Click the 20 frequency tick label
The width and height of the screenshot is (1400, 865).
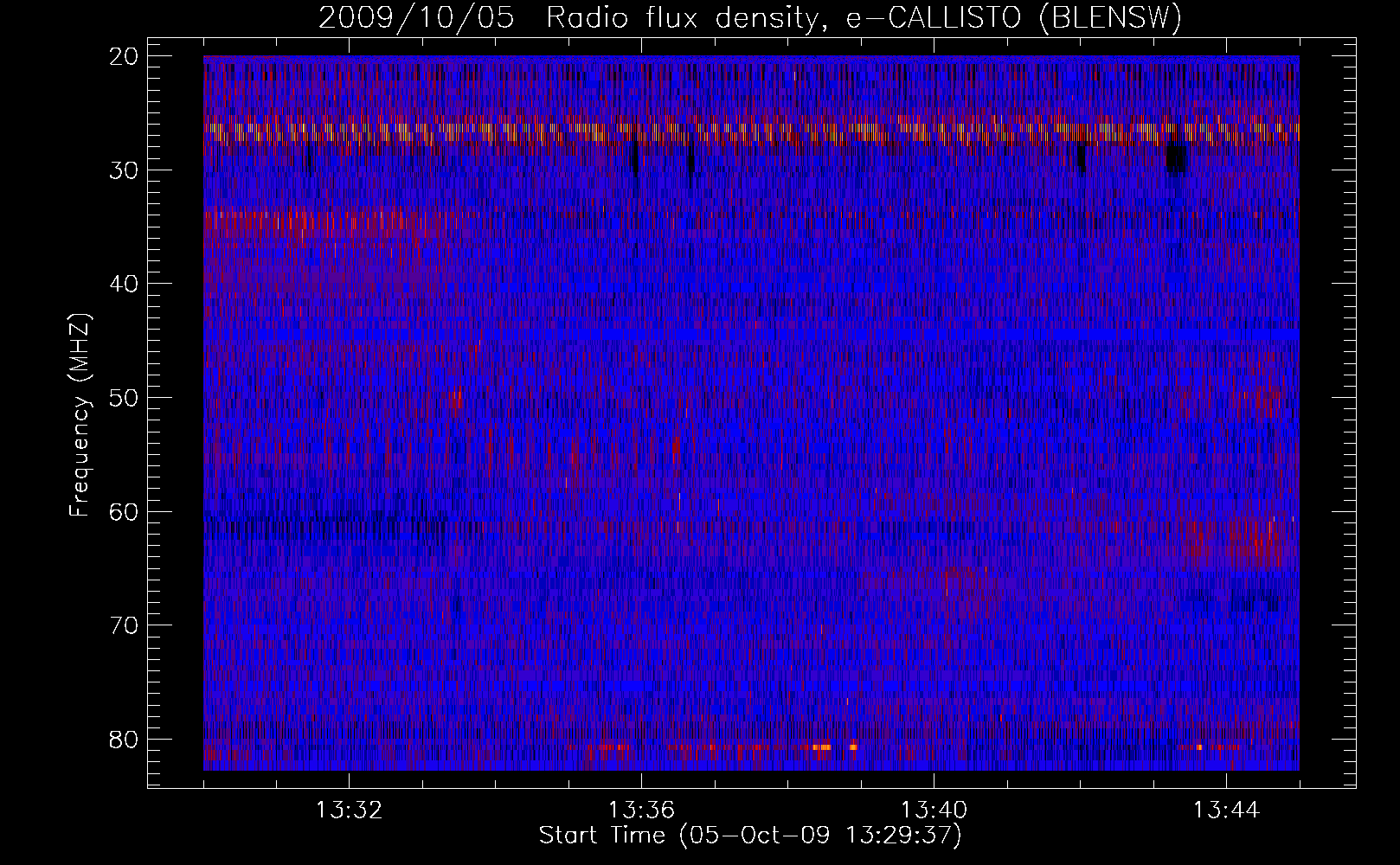[x=125, y=56]
